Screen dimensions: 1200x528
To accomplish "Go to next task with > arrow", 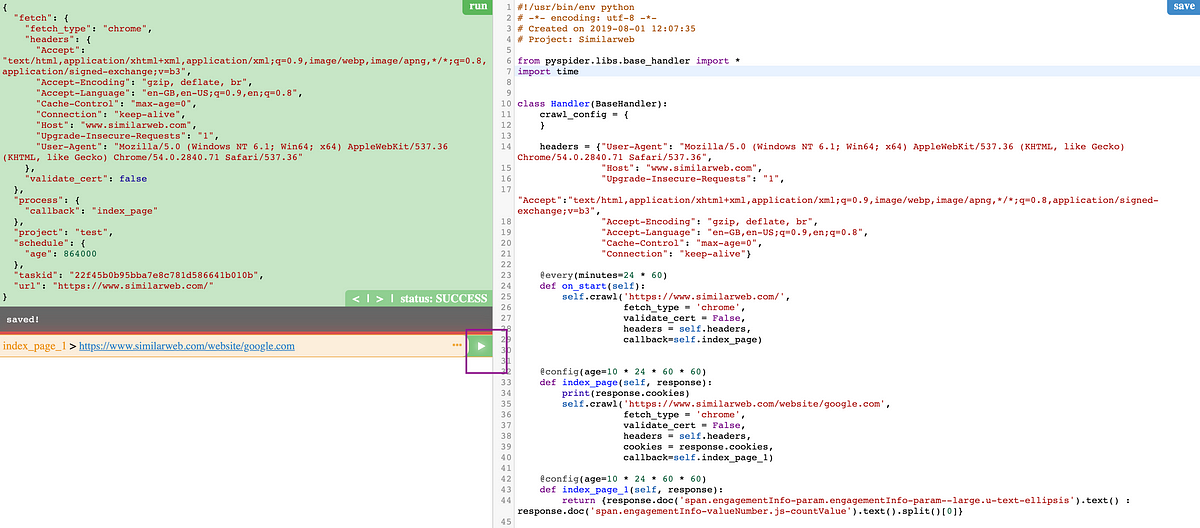I will pos(380,298).
